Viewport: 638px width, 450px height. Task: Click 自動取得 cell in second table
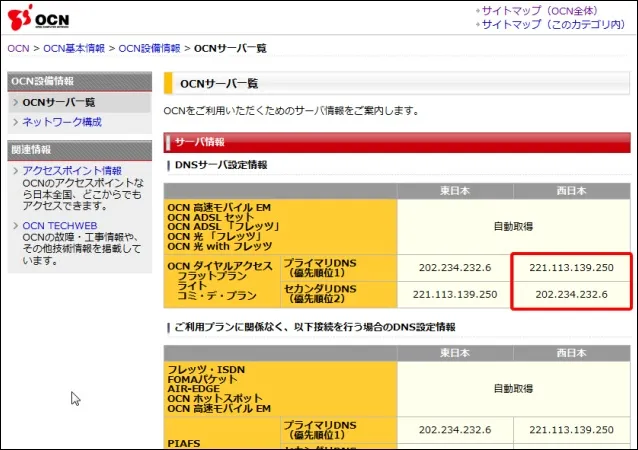(513, 389)
